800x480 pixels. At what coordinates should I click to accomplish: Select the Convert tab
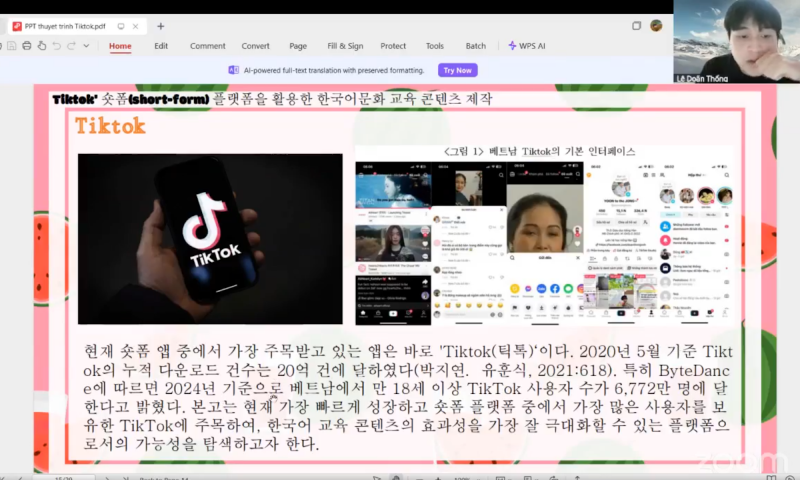pos(256,46)
